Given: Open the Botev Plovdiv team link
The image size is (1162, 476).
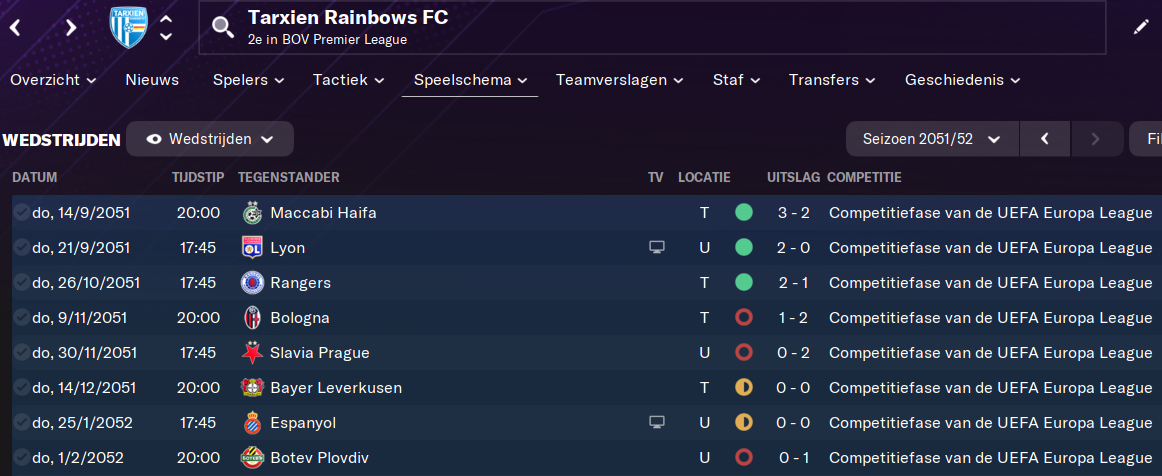Looking at the screenshot, I should 319,458.
